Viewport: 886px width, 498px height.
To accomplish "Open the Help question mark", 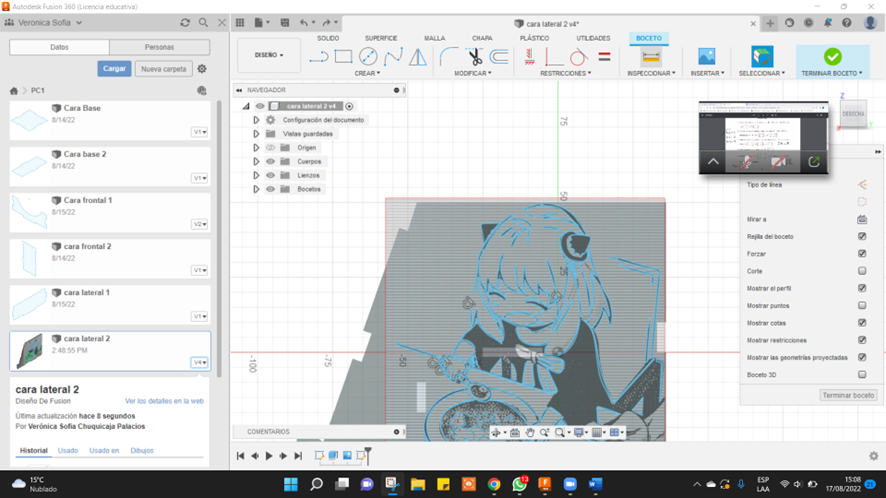I will pyautogui.click(x=846, y=23).
